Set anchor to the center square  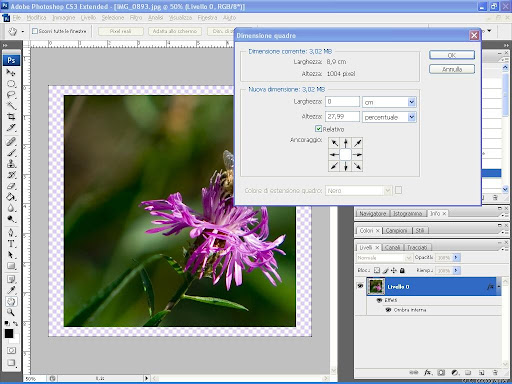346,155
